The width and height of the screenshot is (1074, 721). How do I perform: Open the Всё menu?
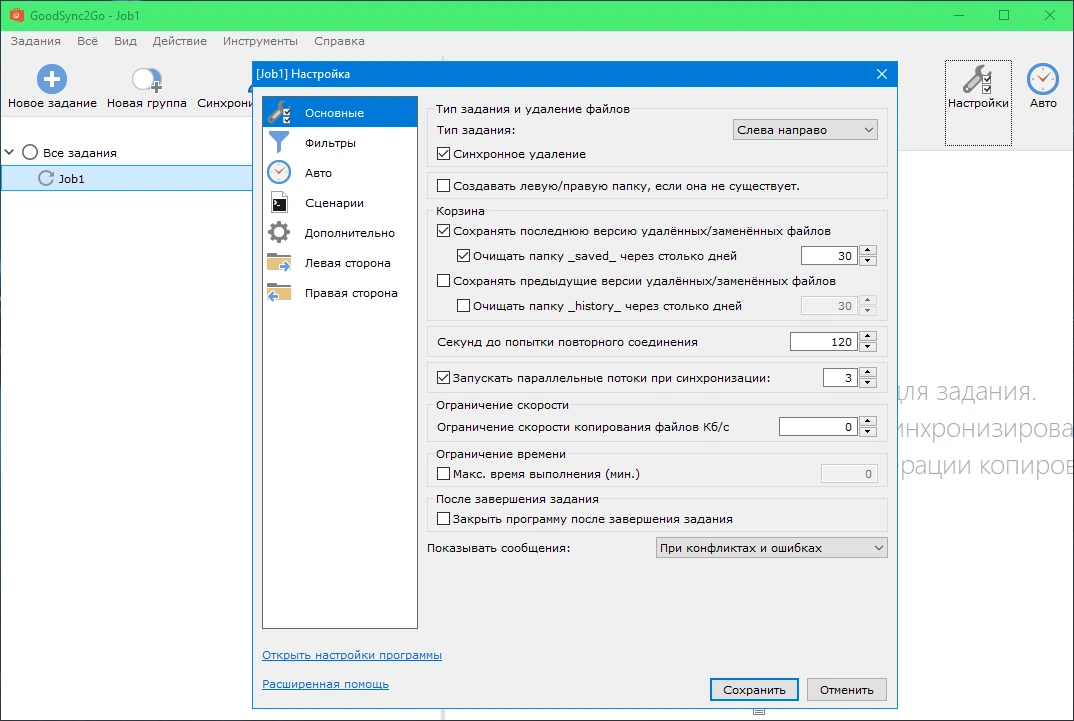87,41
